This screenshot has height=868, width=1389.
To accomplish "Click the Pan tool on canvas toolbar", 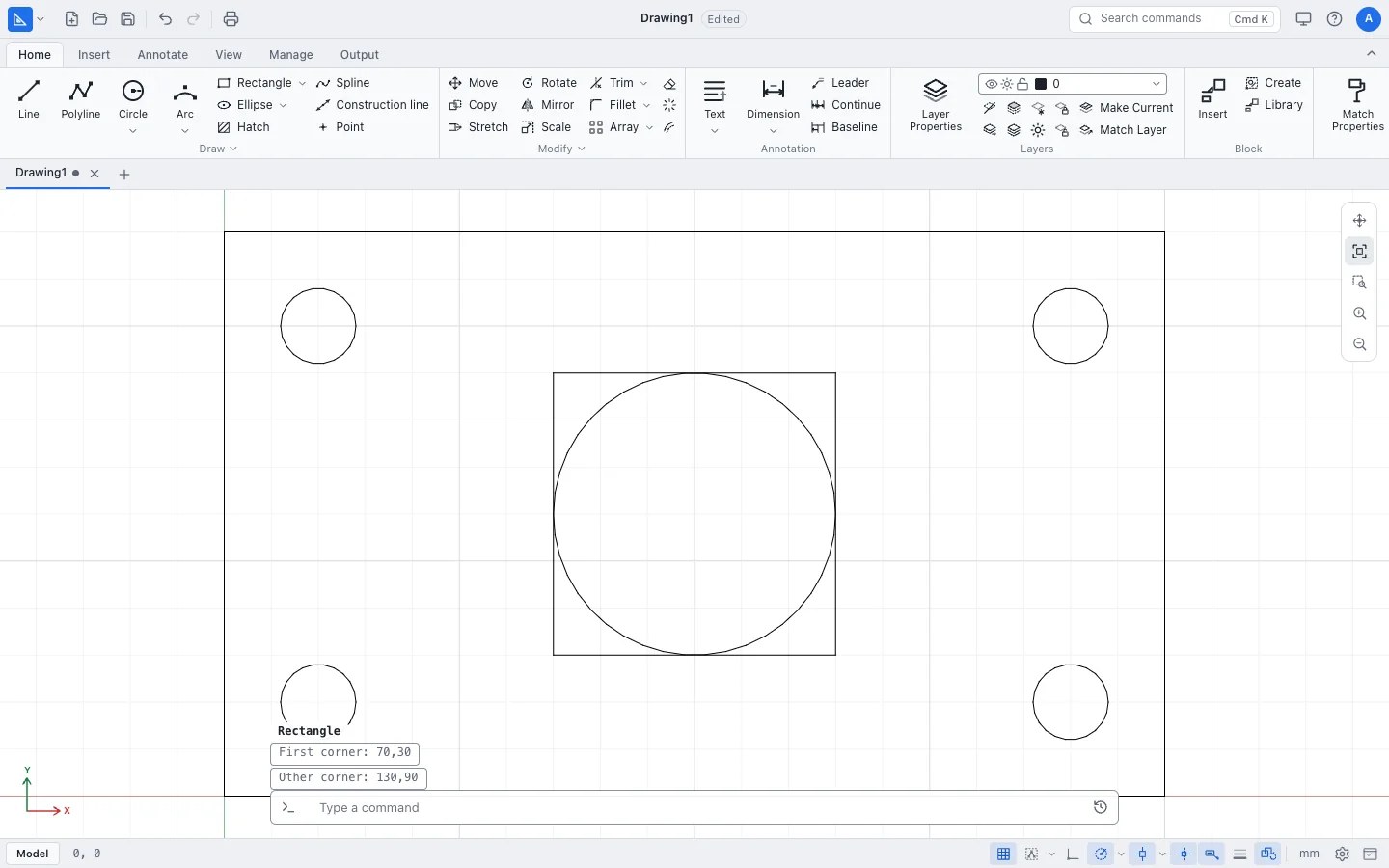I will click(x=1359, y=221).
